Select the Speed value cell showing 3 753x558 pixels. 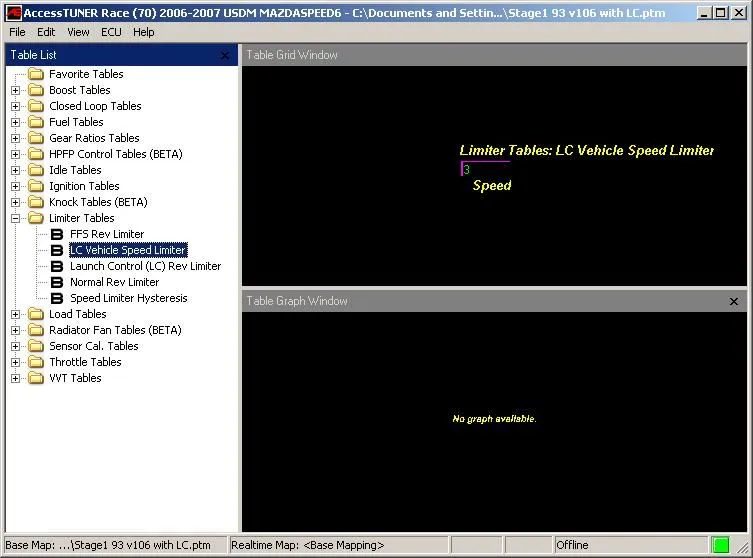point(485,169)
